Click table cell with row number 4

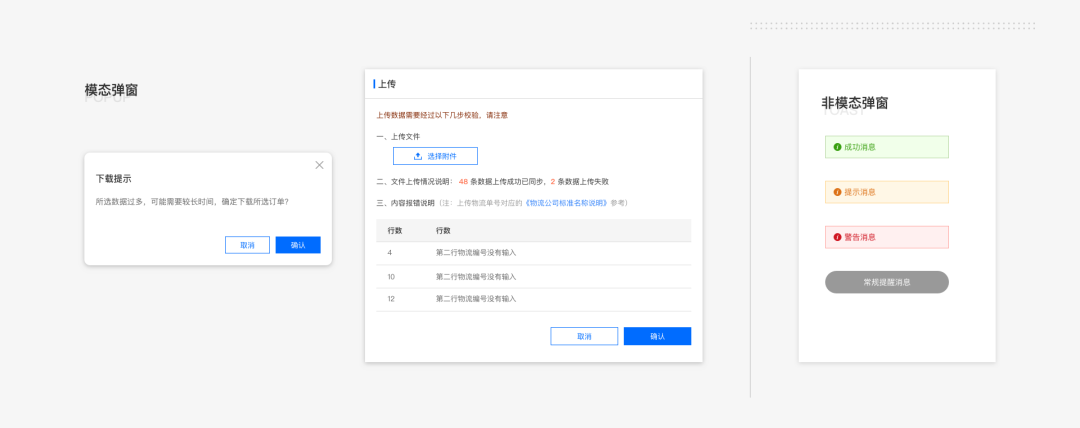point(390,253)
